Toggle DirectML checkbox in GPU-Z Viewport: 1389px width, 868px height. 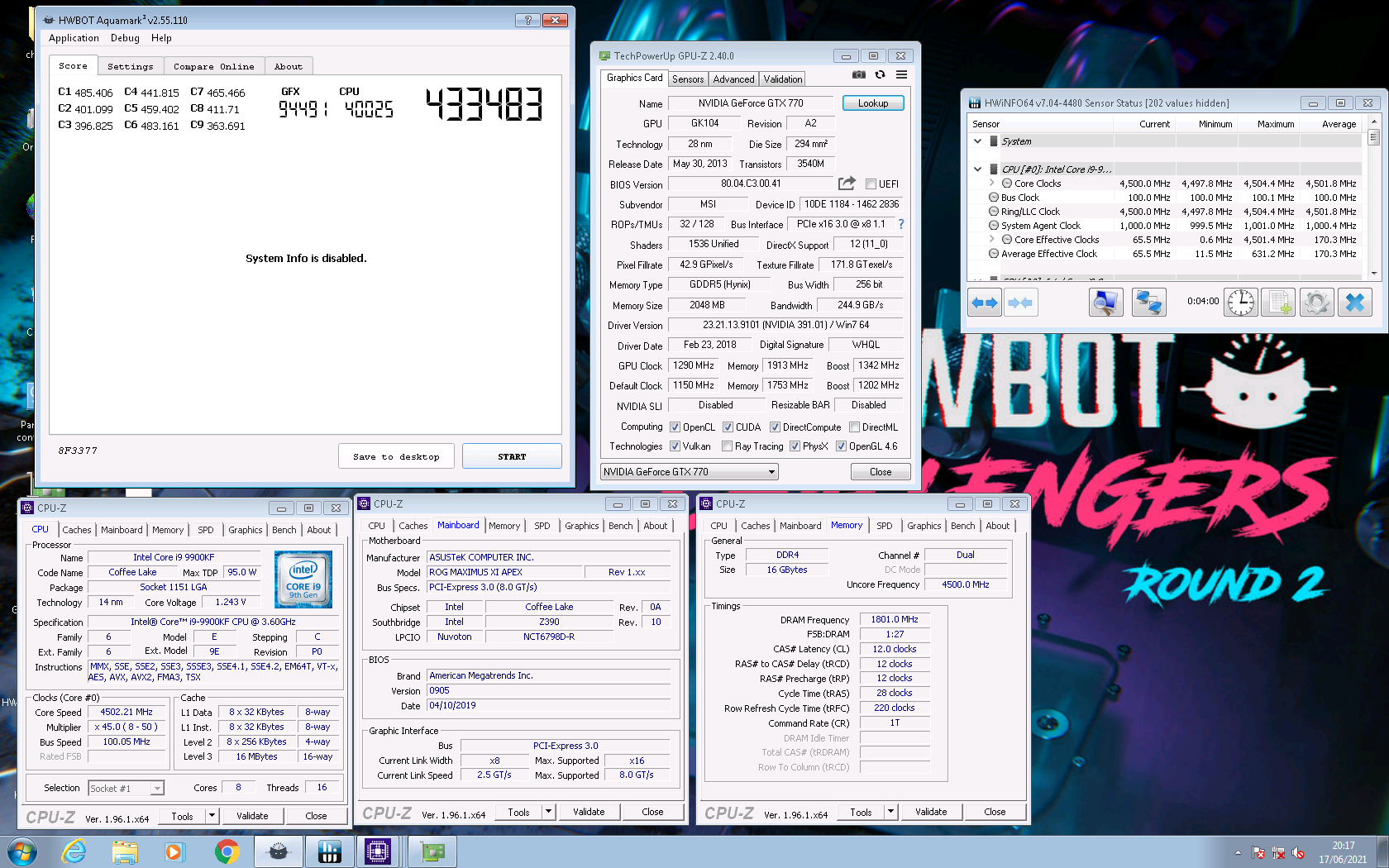[x=855, y=427]
